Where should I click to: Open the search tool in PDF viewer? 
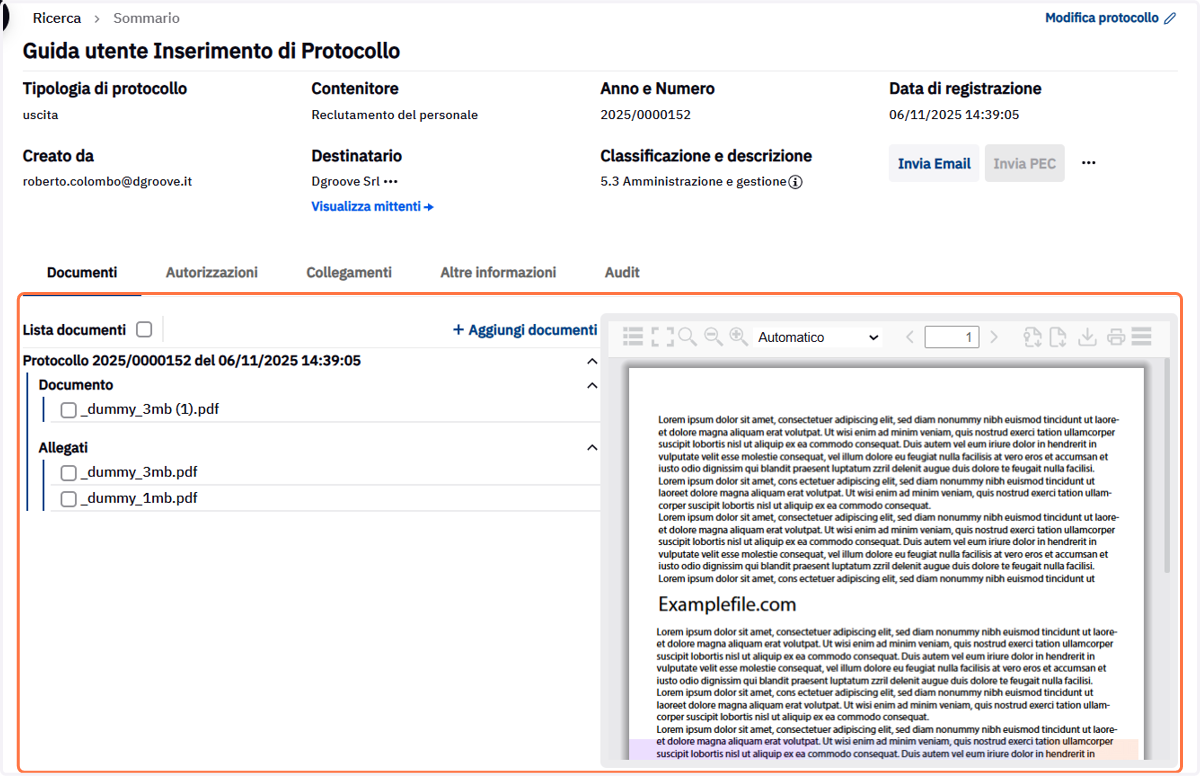pyautogui.click(x=687, y=337)
